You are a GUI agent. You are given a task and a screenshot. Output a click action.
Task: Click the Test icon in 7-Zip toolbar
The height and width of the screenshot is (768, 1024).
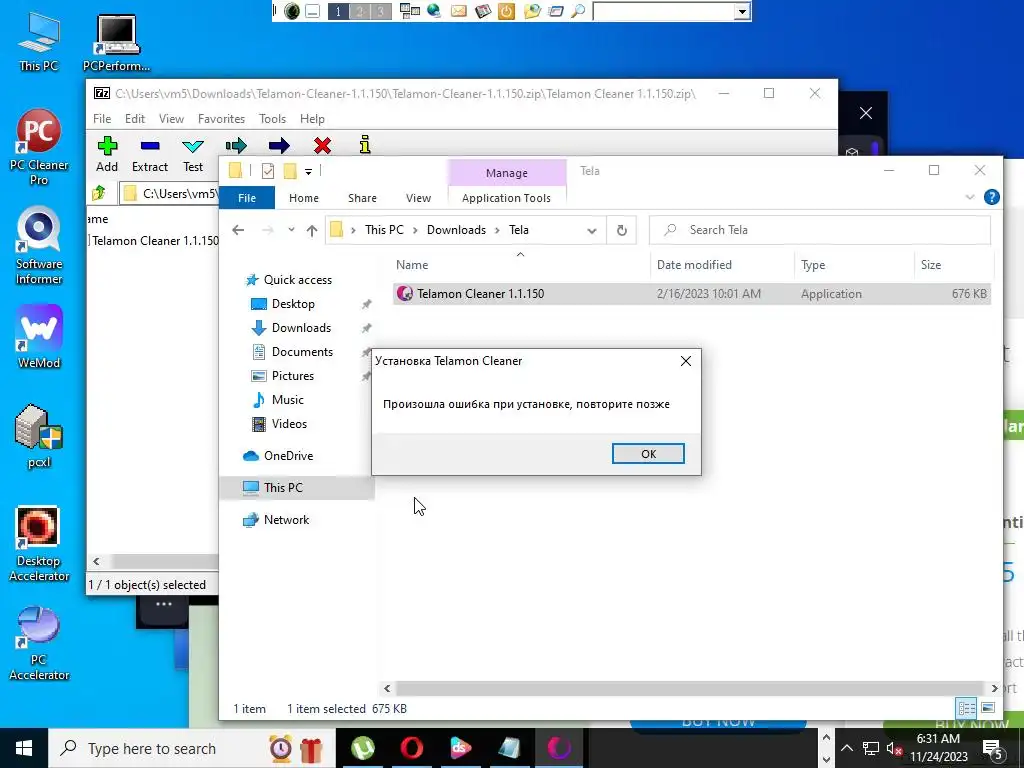pos(193,146)
